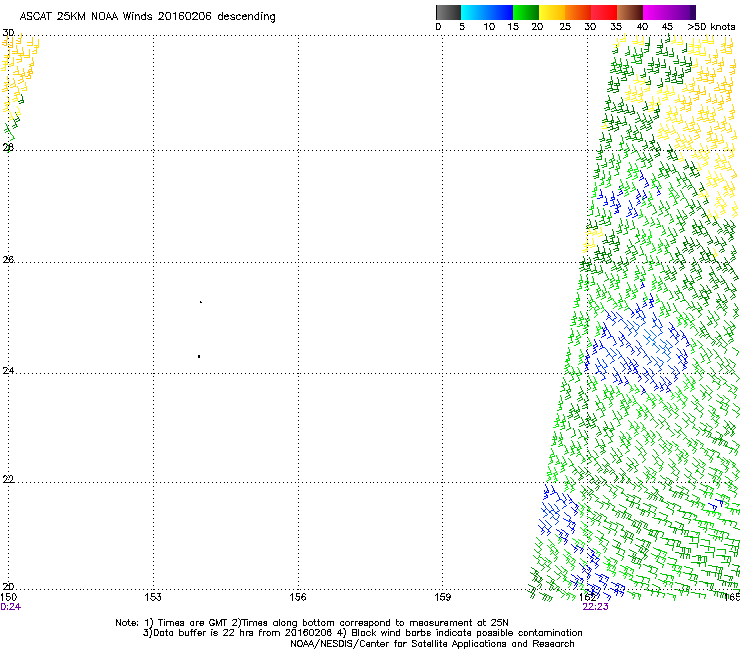Click the latitude label '22'
This screenshot has height=650, width=740.
[x=8, y=479]
